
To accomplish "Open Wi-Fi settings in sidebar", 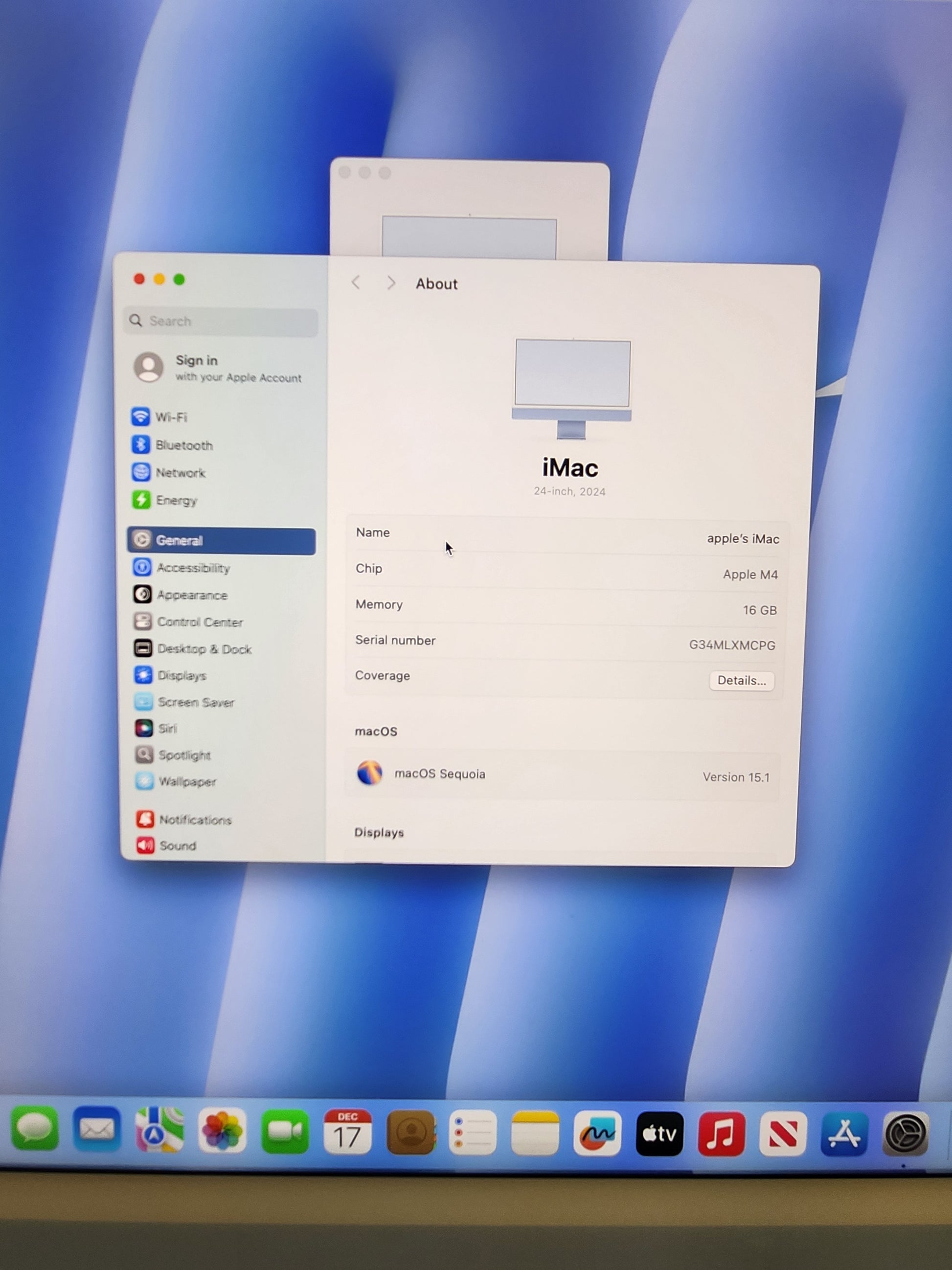I will tap(171, 417).
